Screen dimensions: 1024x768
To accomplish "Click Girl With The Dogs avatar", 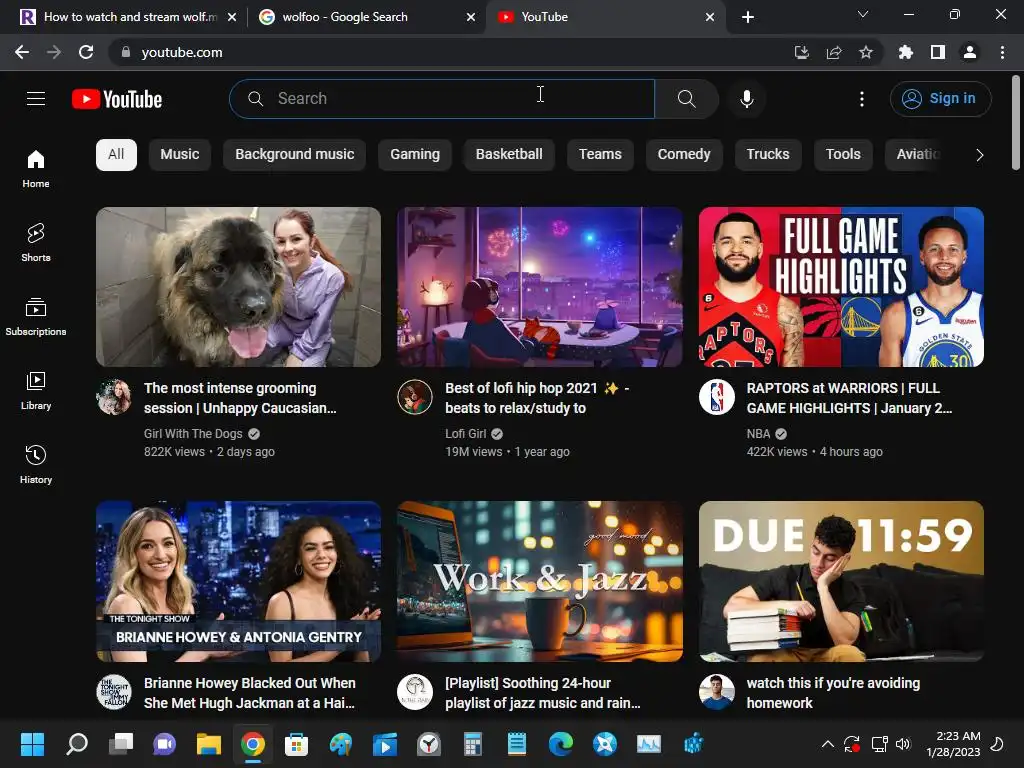I will coord(114,397).
